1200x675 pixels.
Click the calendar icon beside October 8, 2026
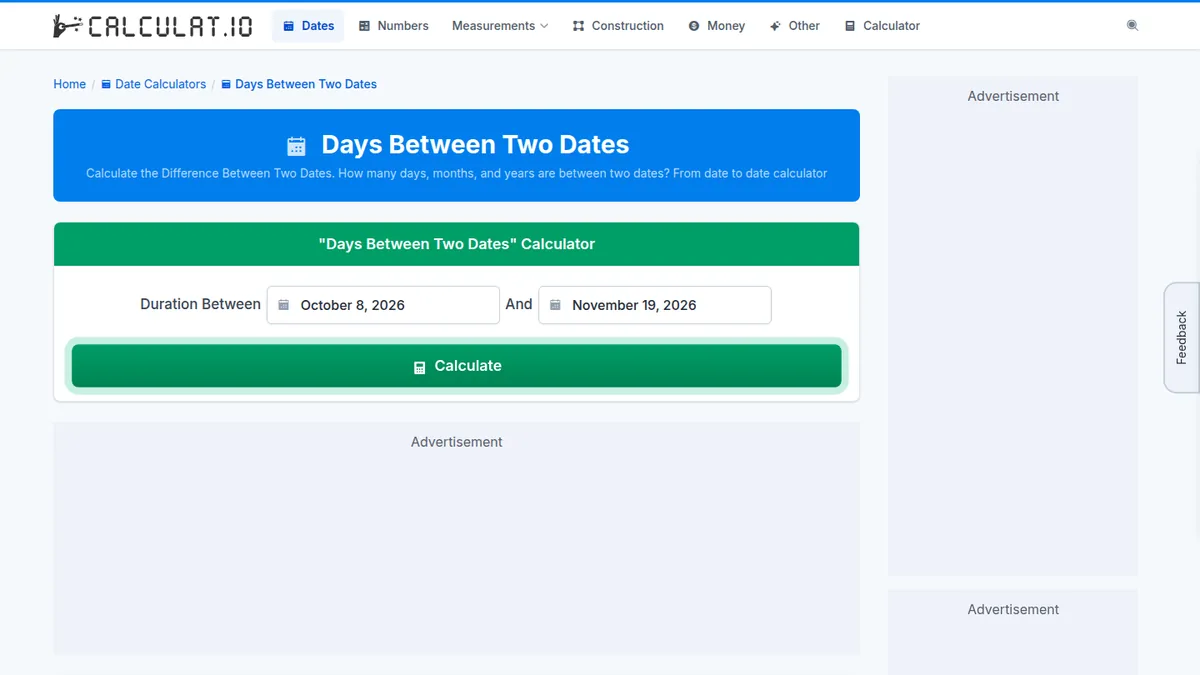284,305
